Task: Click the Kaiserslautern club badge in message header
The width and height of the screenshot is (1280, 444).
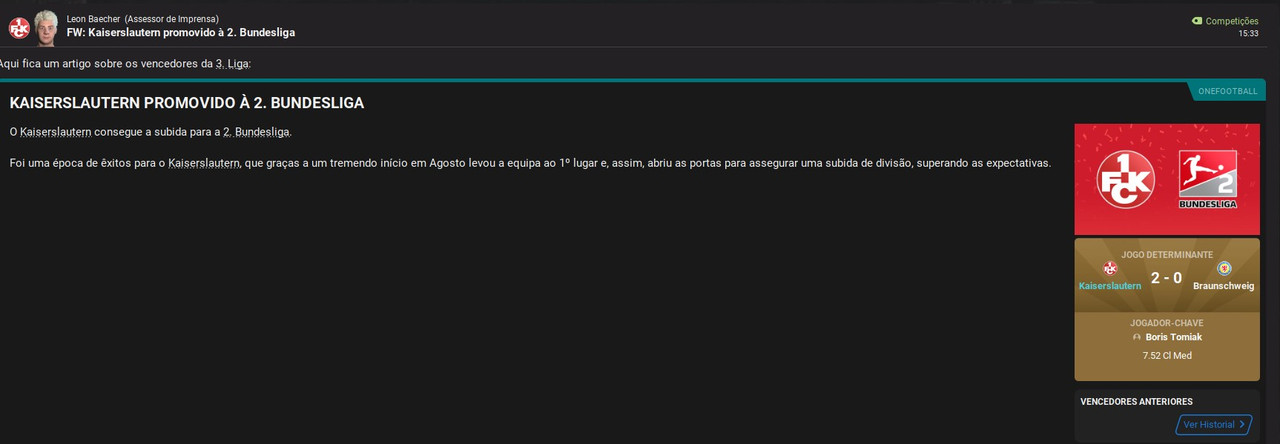Action: [x=19, y=28]
